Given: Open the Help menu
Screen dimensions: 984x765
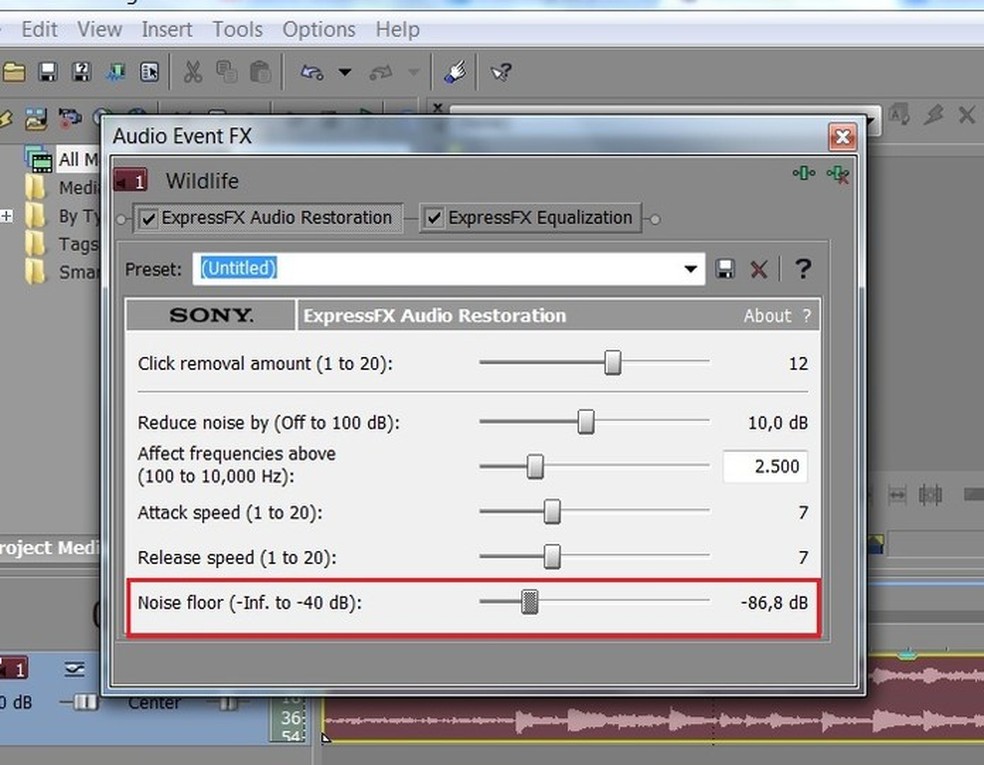Looking at the screenshot, I should click(397, 29).
